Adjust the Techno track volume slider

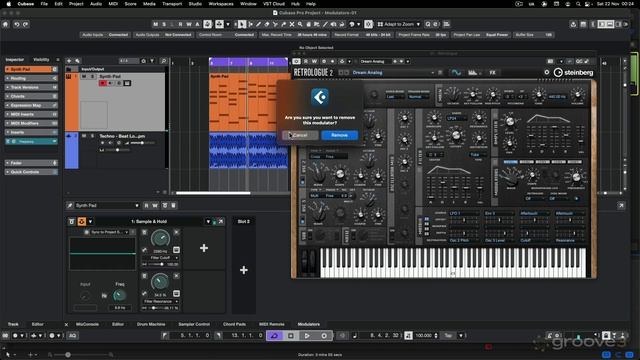click(142, 143)
